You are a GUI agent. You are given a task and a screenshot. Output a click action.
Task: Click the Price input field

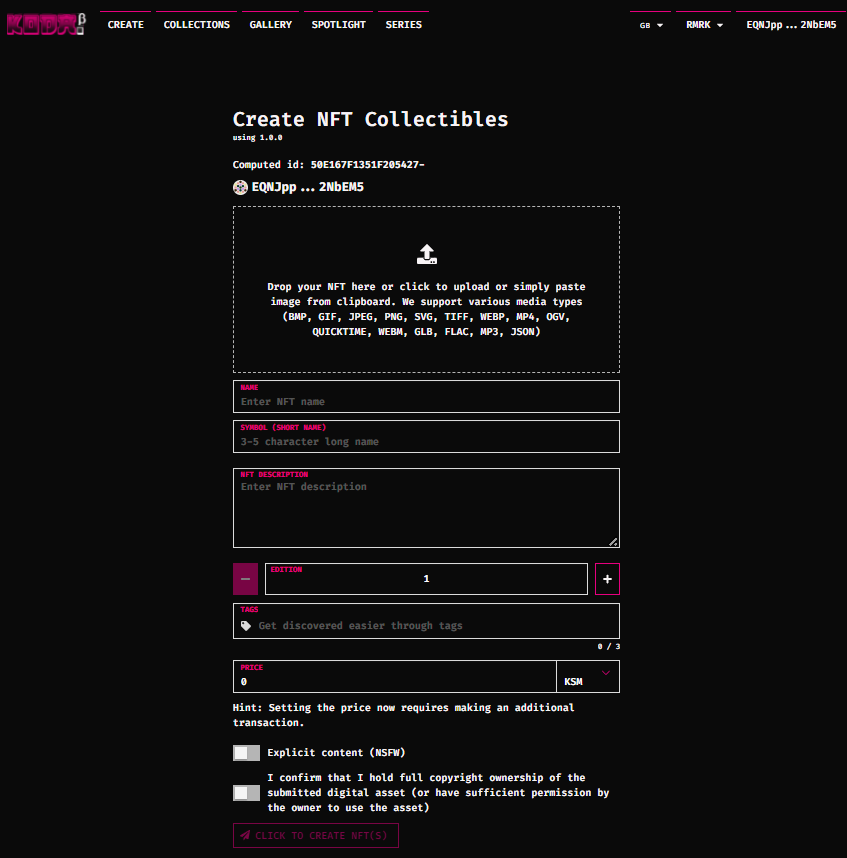click(x=395, y=681)
